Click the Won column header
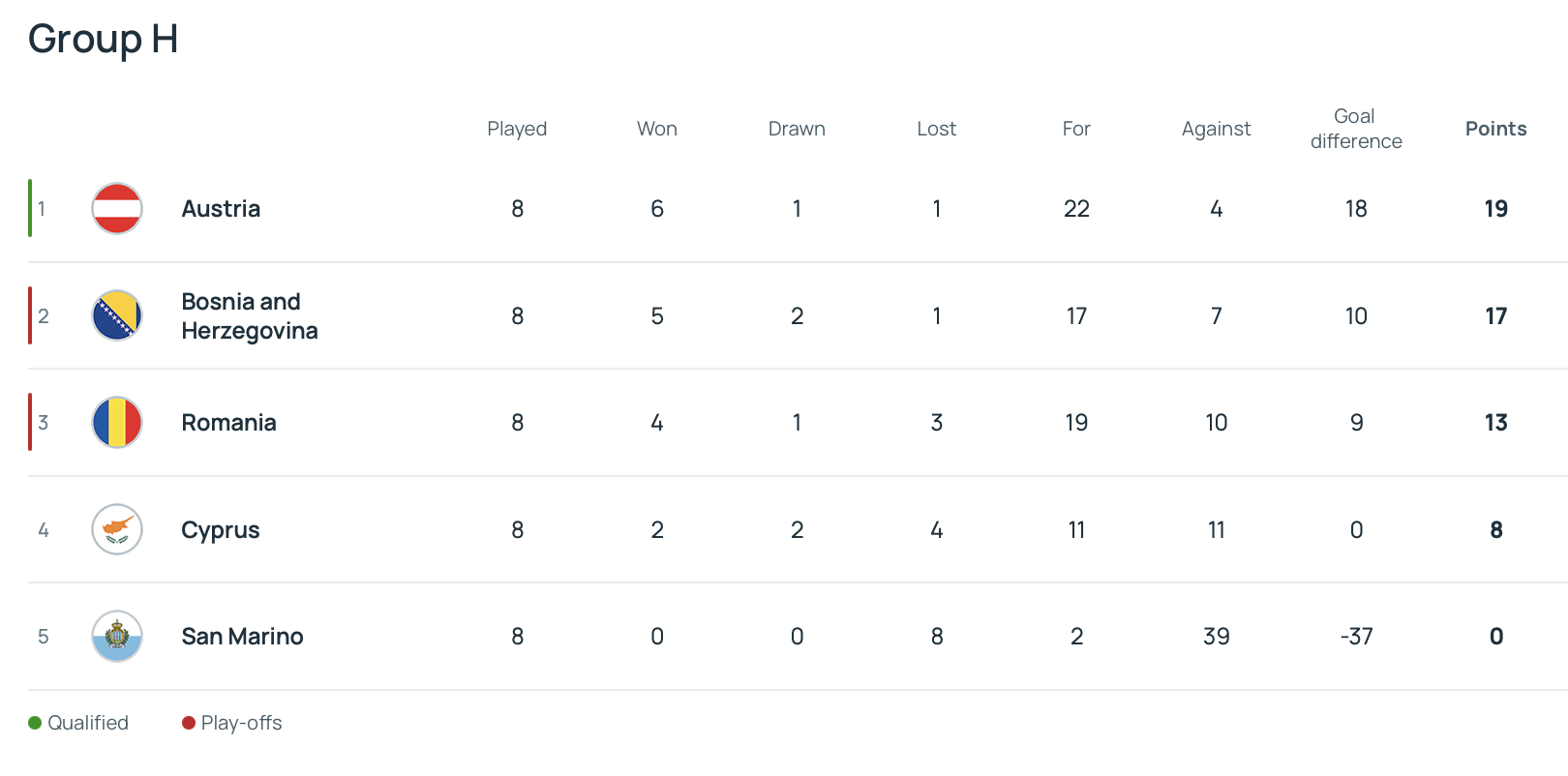The image size is (1568, 776). [x=657, y=129]
